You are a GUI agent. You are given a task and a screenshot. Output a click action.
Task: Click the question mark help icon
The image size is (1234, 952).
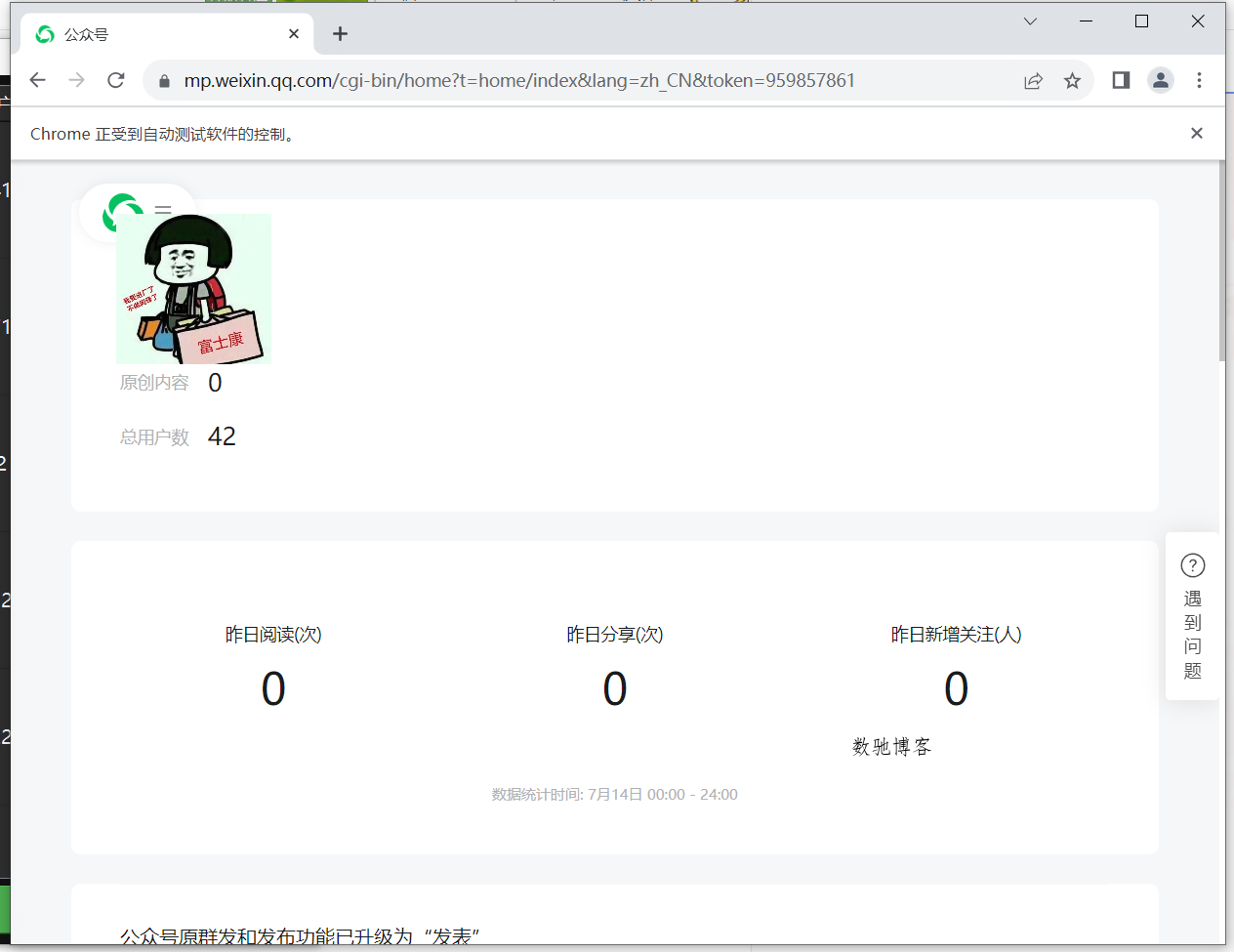click(x=1193, y=565)
